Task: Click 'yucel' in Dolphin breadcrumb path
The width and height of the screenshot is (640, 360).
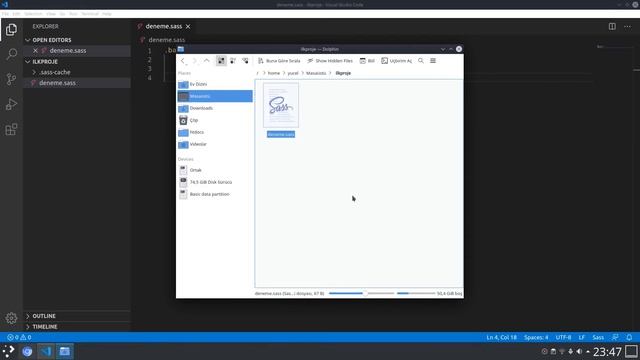Action: 293,73
